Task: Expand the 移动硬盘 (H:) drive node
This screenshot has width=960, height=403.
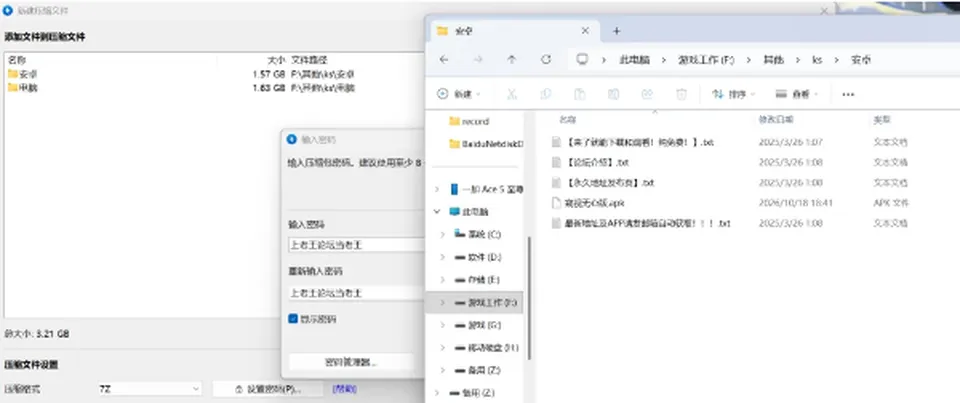Action: 442,347
